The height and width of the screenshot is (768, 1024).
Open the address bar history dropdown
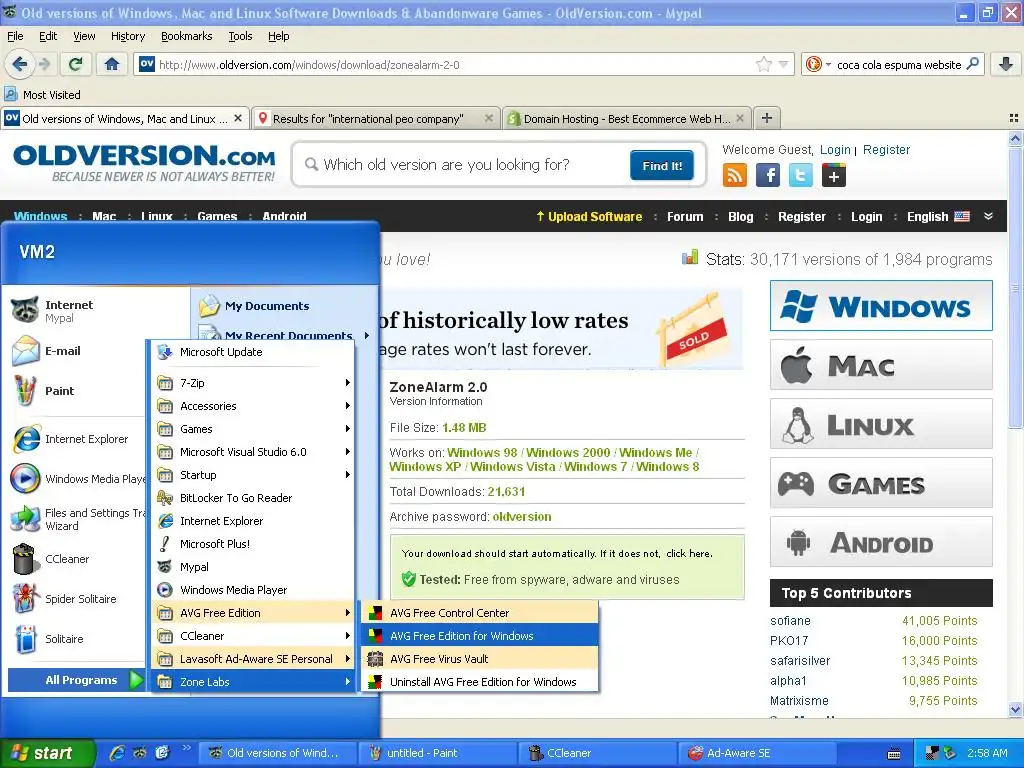coord(784,64)
